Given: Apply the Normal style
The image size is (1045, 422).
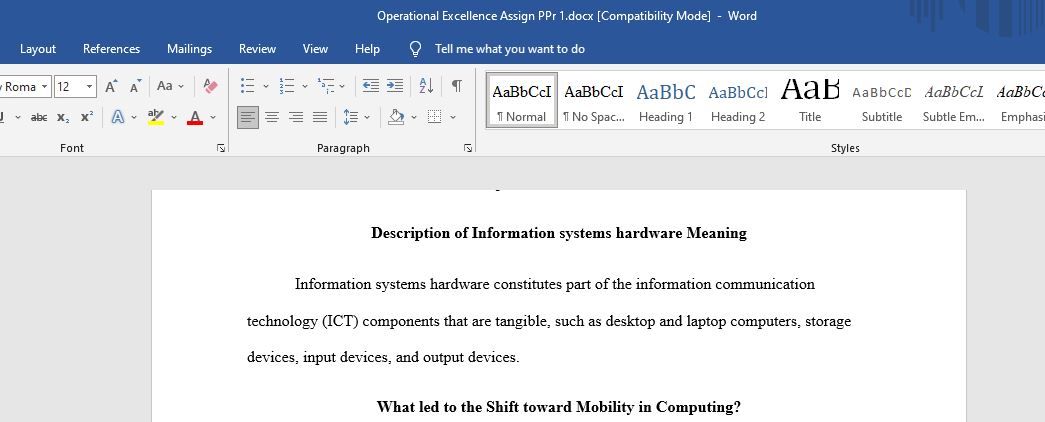Looking at the screenshot, I should [522, 101].
